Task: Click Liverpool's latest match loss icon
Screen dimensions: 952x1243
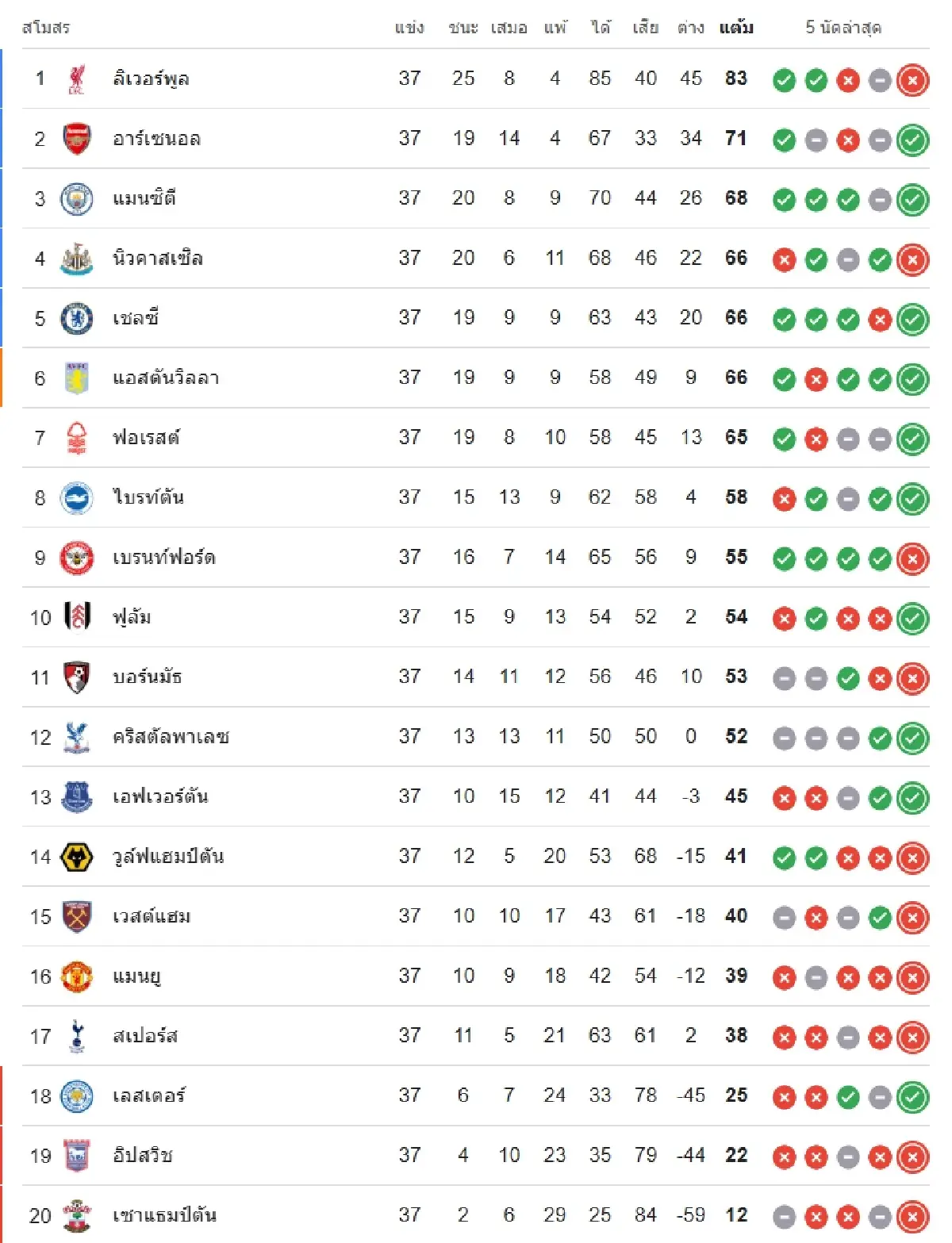Action: pos(912,79)
